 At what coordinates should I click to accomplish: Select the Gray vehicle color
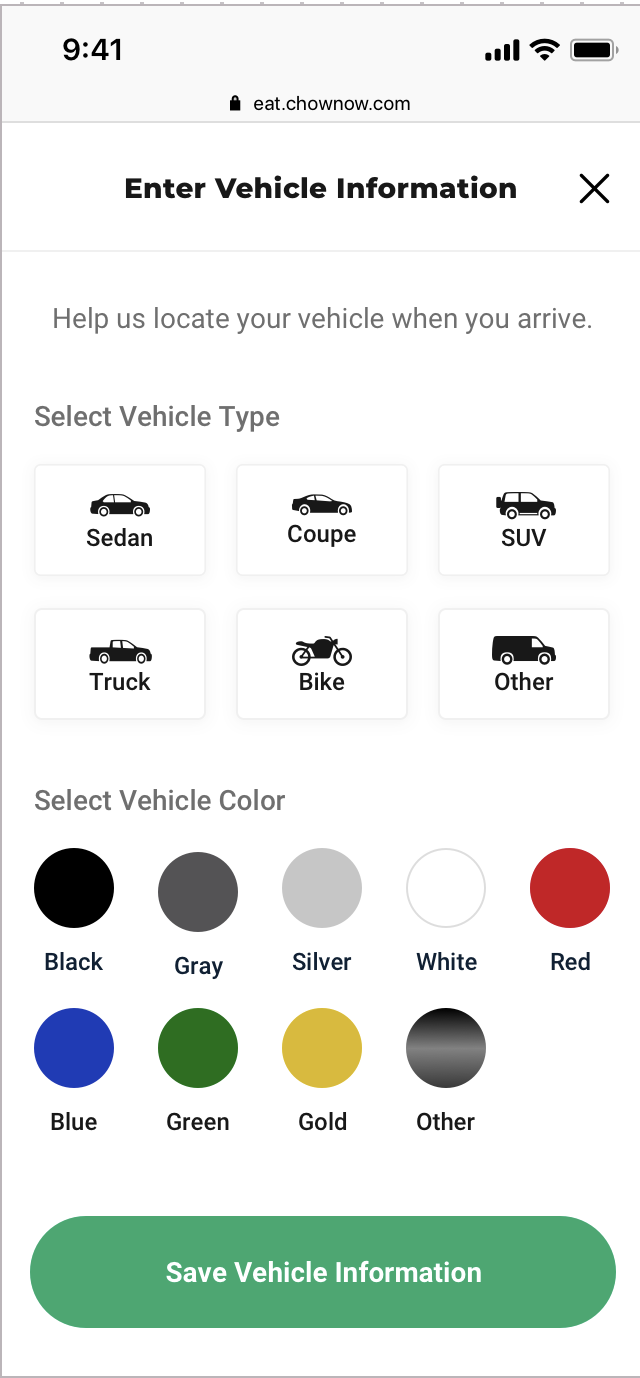click(x=198, y=890)
